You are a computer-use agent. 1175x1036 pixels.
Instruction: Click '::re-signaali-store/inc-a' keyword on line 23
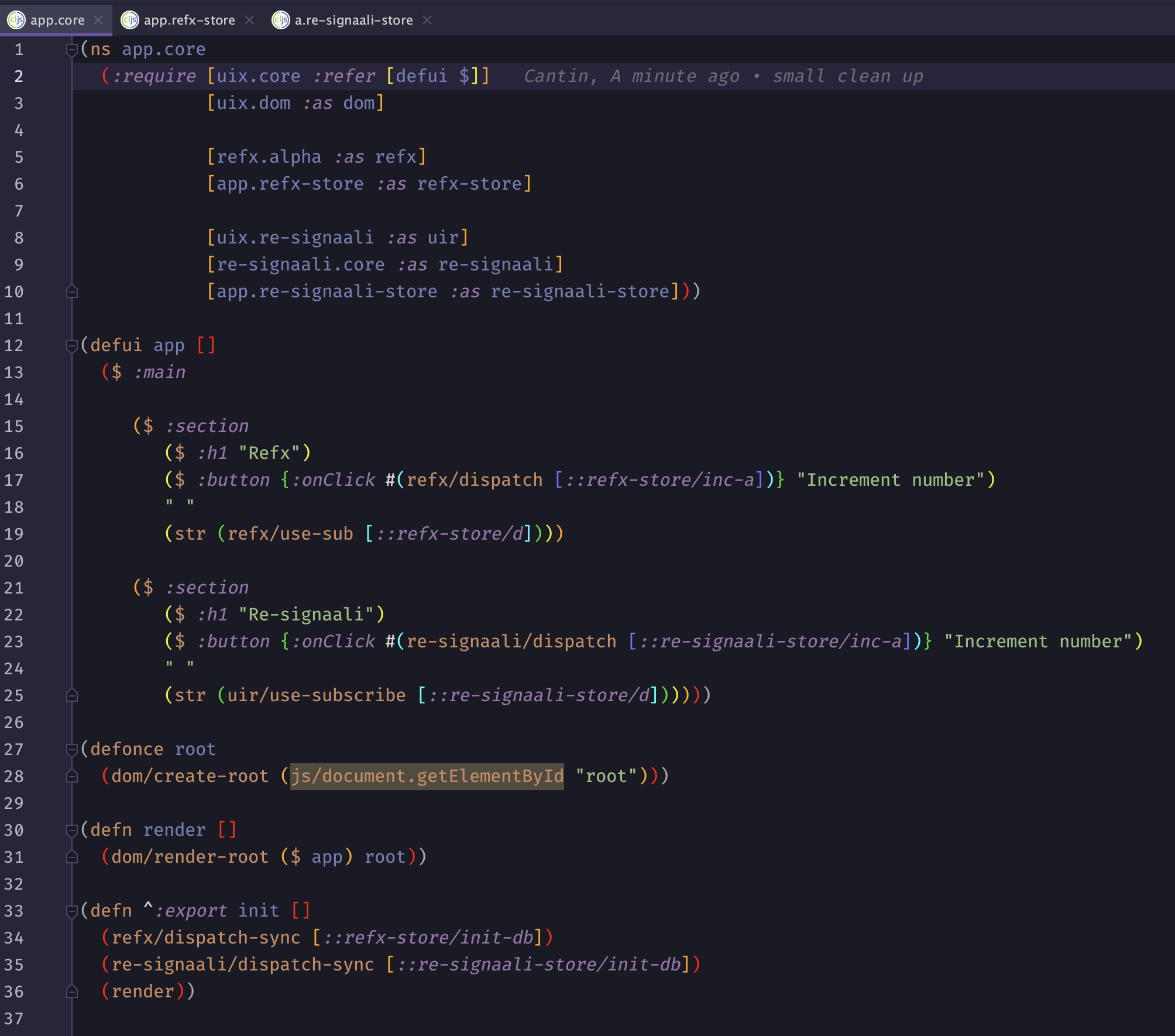(x=771, y=642)
